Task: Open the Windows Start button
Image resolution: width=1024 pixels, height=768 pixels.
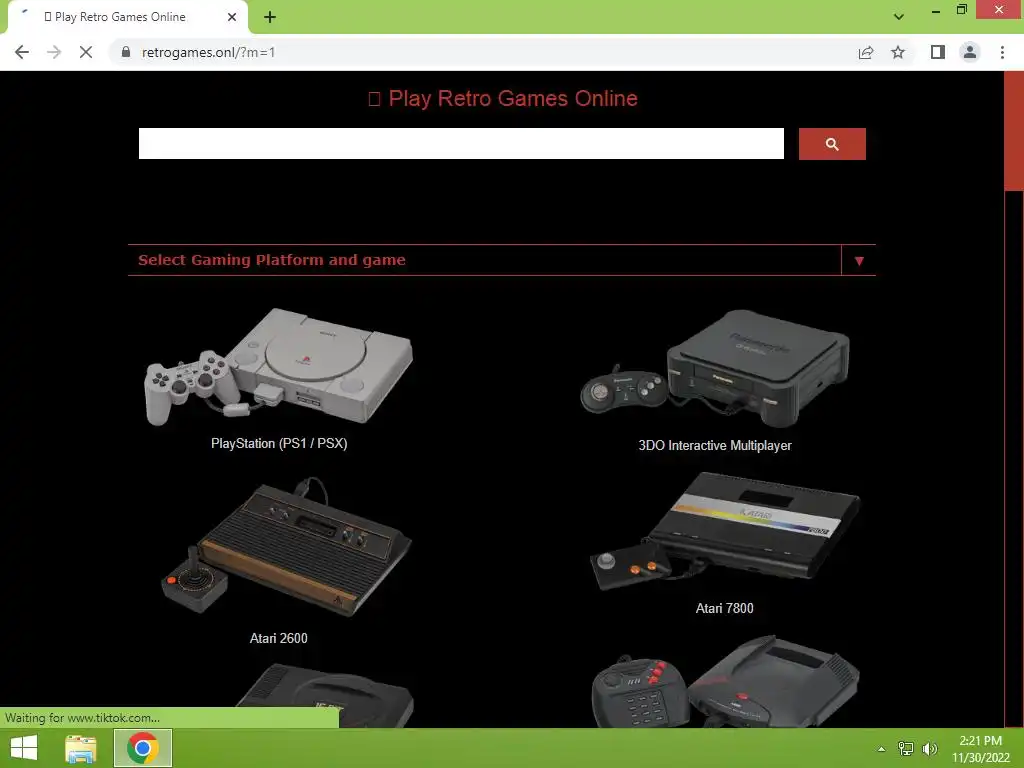Action: (x=24, y=748)
